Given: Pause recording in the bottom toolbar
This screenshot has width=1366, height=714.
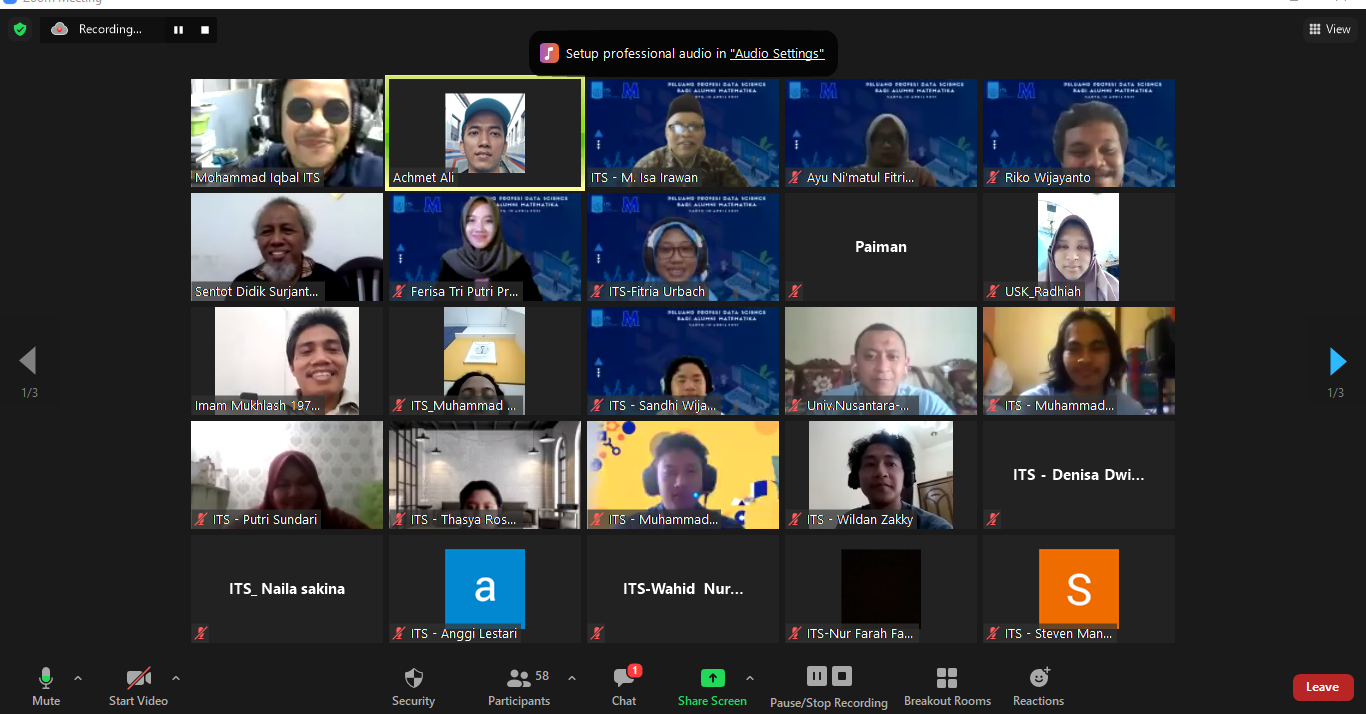Looking at the screenshot, I should (816, 677).
